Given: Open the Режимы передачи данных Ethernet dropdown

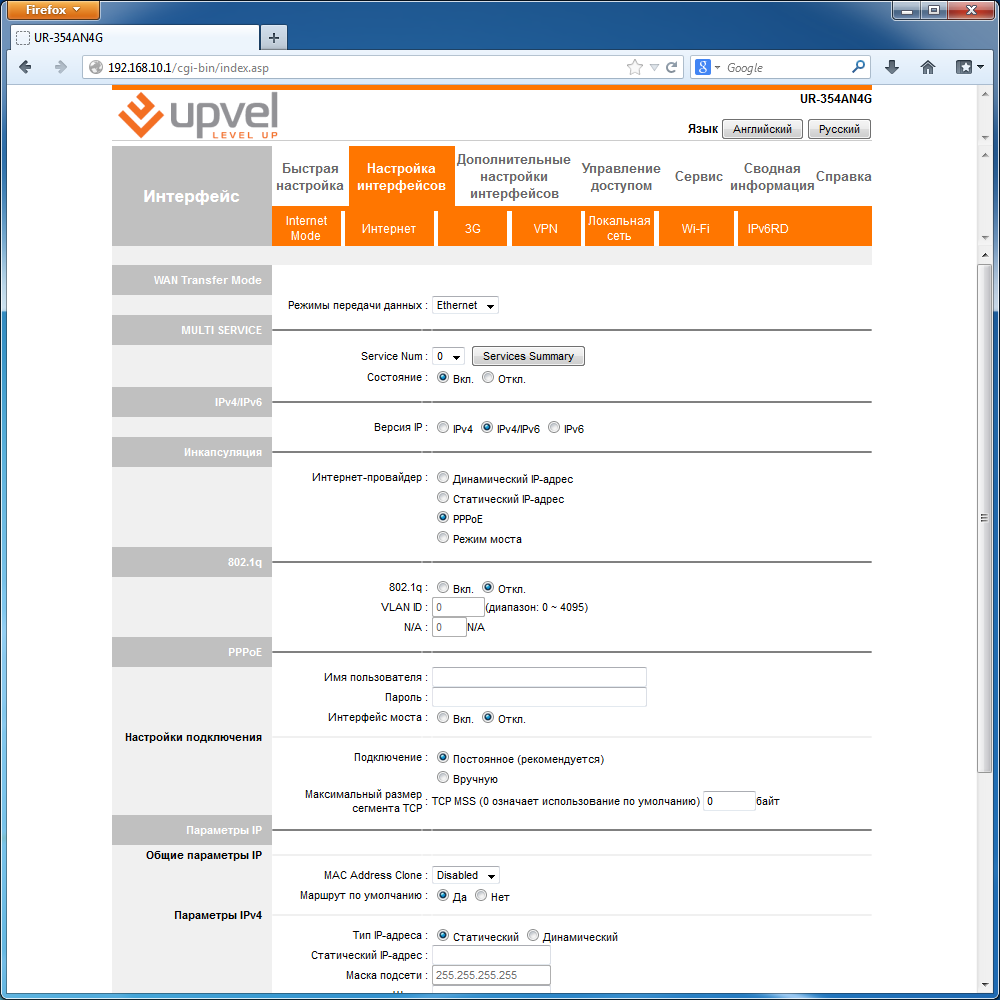Looking at the screenshot, I should click(465, 305).
